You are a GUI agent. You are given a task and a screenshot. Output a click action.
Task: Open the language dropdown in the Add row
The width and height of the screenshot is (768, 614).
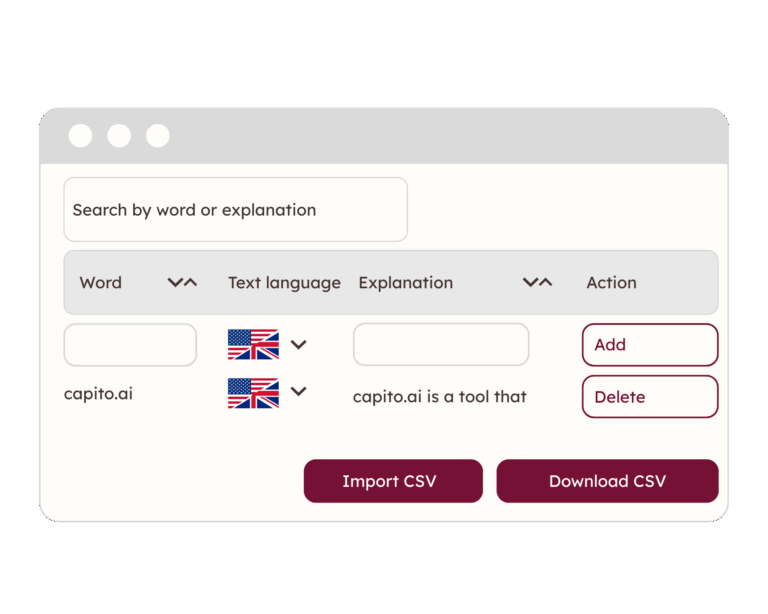pyautogui.click(x=298, y=345)
